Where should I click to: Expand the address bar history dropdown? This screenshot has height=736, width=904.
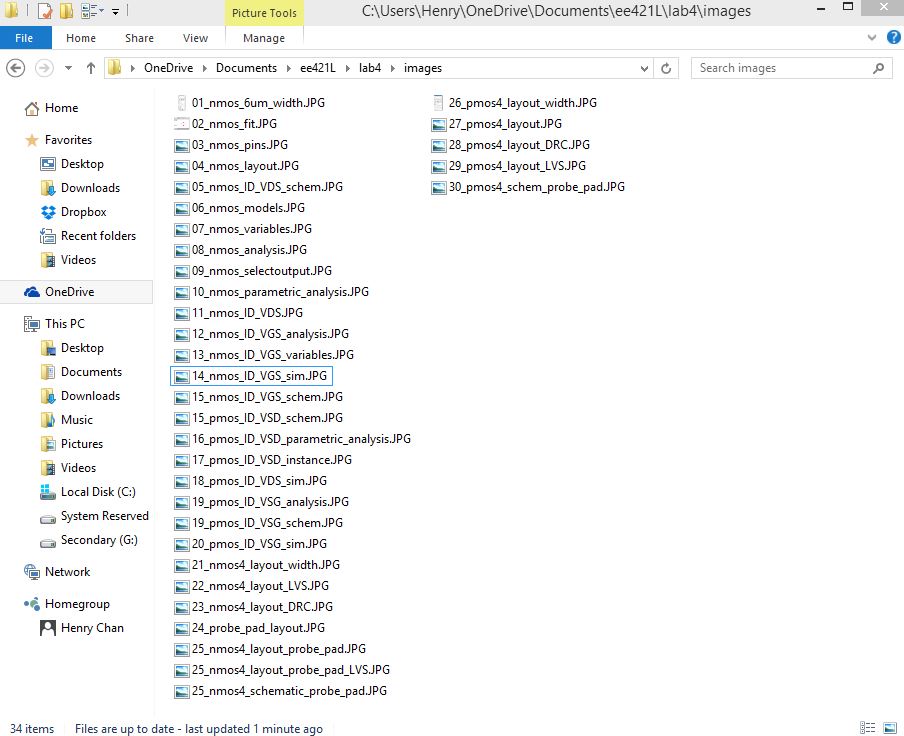643,67
